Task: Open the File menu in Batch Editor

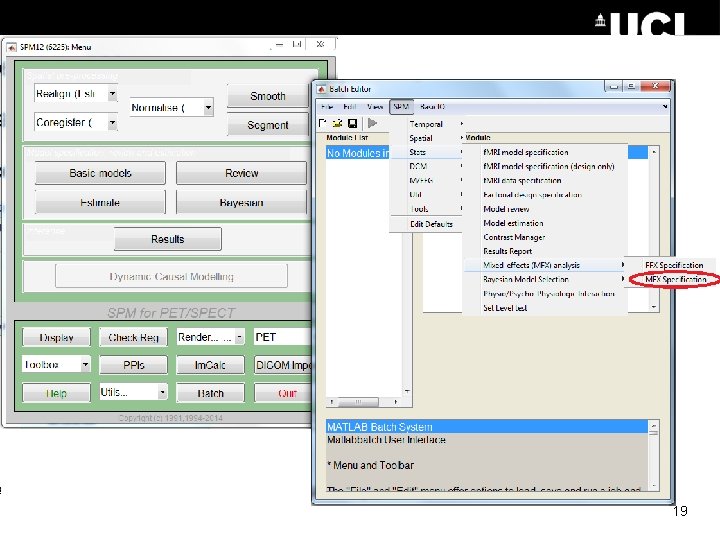Action: 327,107
